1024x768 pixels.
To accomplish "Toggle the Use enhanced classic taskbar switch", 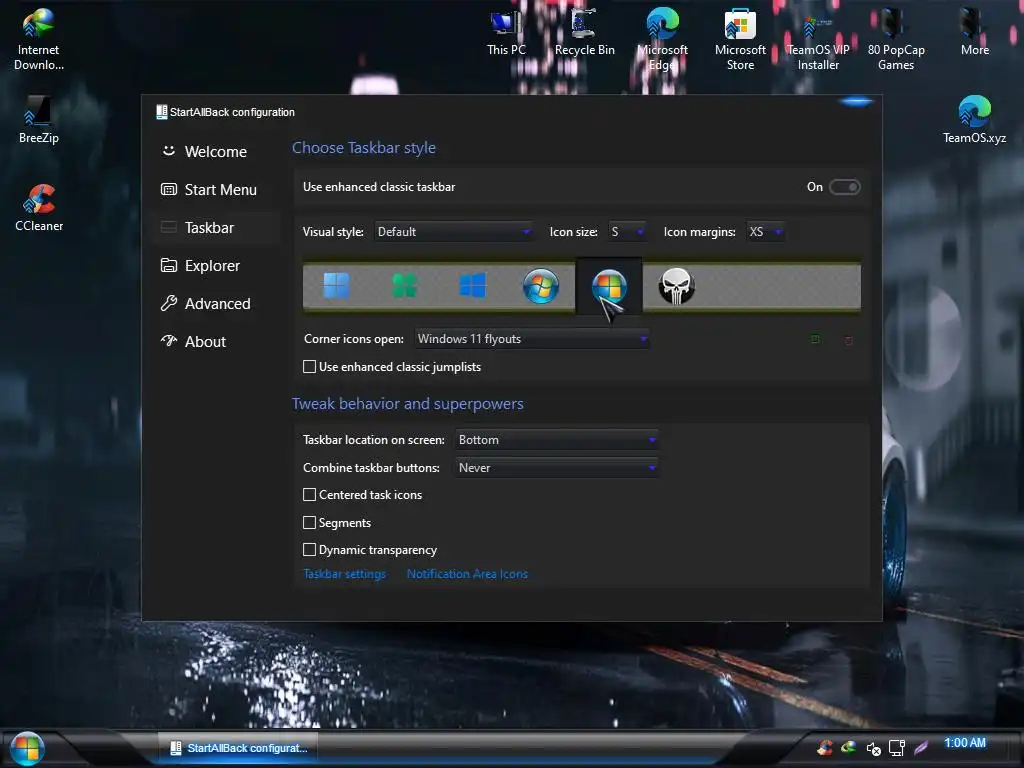I will coord(844,187).
